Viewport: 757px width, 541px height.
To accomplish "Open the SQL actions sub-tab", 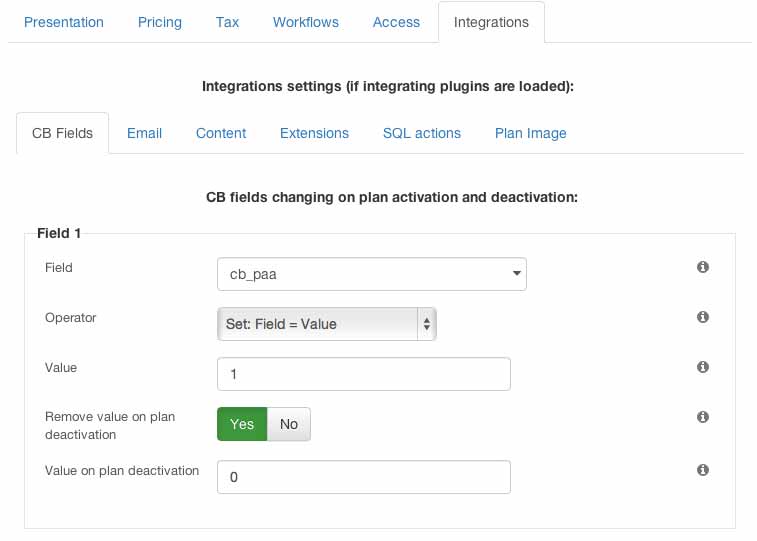I will tap(422, 133).
